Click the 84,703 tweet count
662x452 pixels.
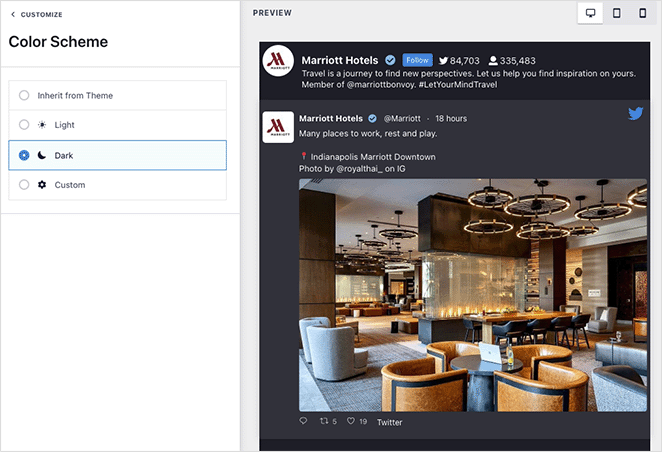(464, 61)
